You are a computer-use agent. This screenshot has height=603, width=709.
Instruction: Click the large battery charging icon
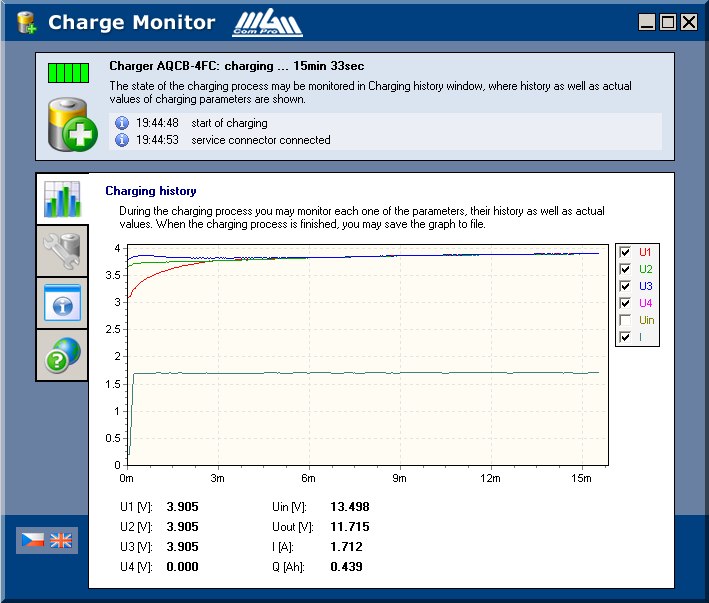(72, 124)
